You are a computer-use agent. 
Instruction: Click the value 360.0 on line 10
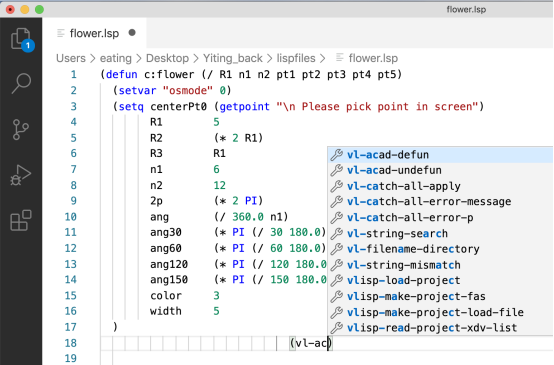pyautogui.click(x=248, y=217)
